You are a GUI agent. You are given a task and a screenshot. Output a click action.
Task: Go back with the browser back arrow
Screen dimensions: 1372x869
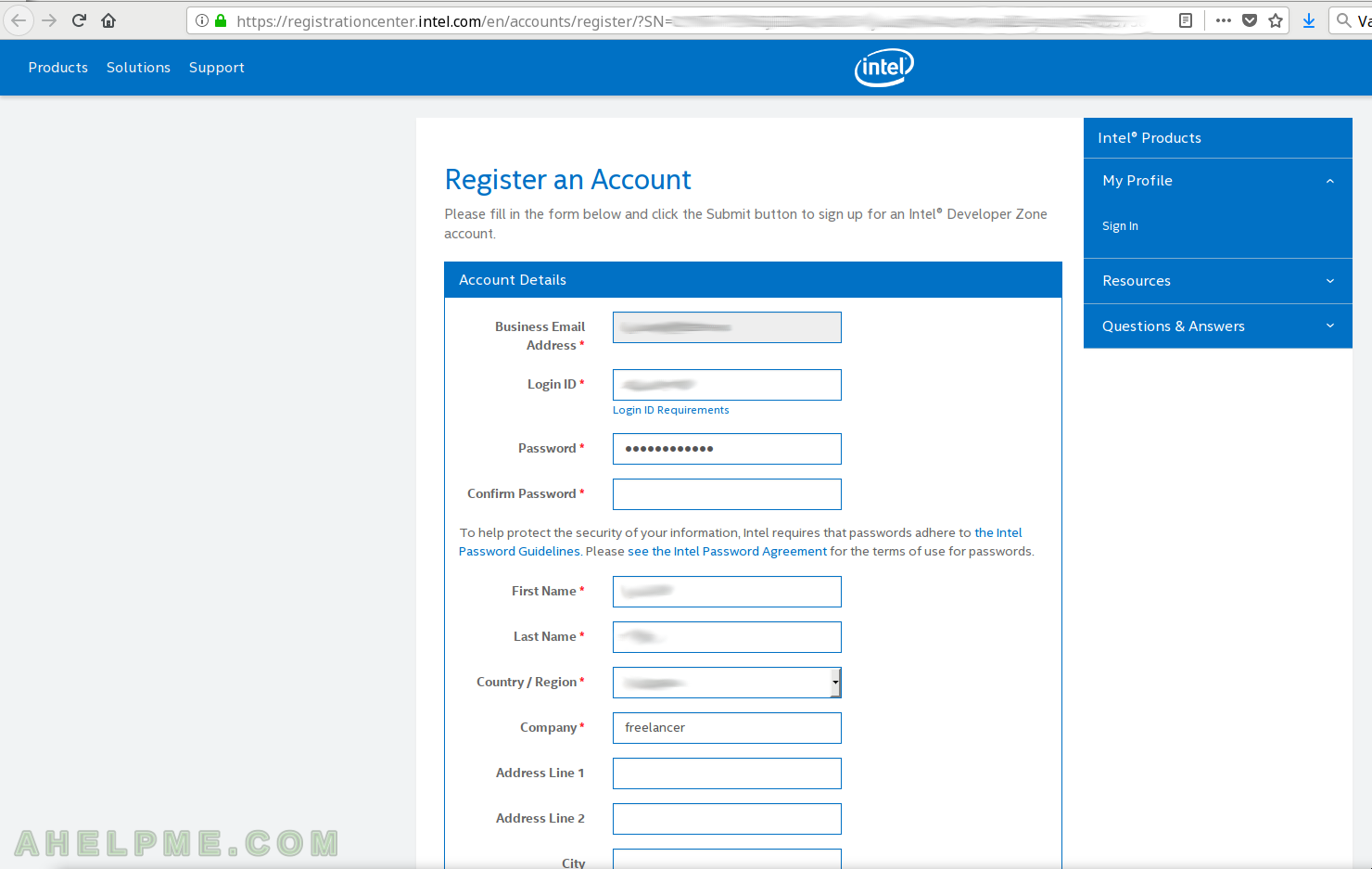point(19,20)
